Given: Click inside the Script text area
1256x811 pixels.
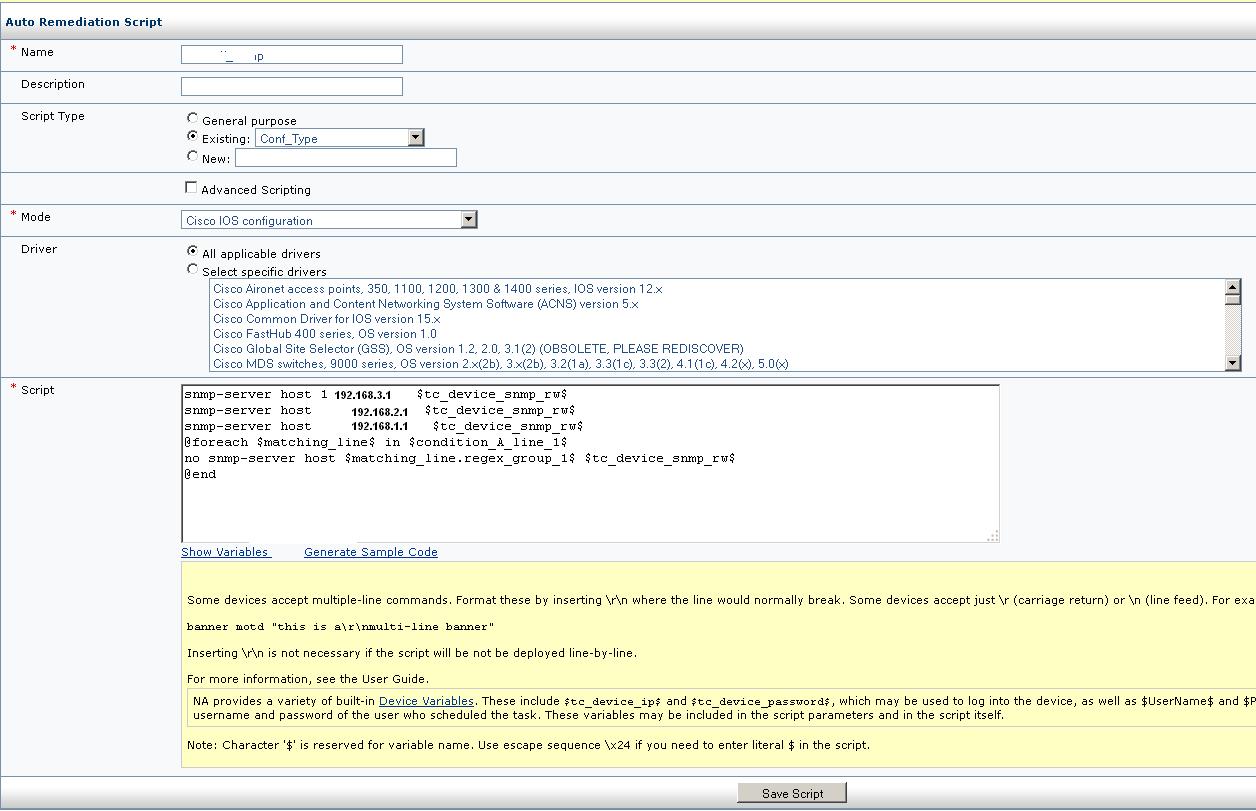Looking at the screenshot, I should click(590, 463).
